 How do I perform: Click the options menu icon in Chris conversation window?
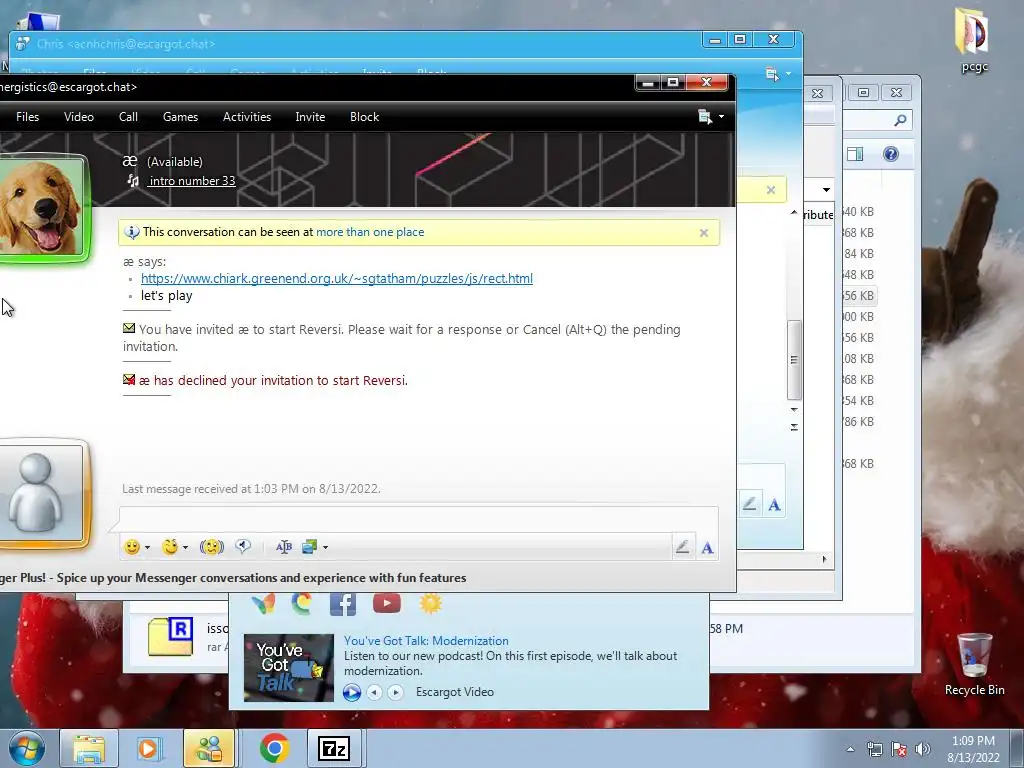772,74
